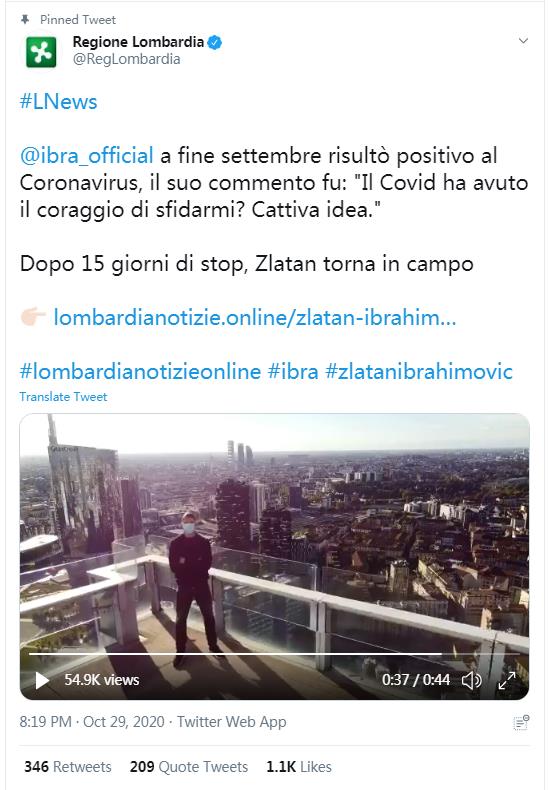548x790 pixels.
Task: Seek along the video progress bar
Action: pyautogui.click(x=275, y=653)
